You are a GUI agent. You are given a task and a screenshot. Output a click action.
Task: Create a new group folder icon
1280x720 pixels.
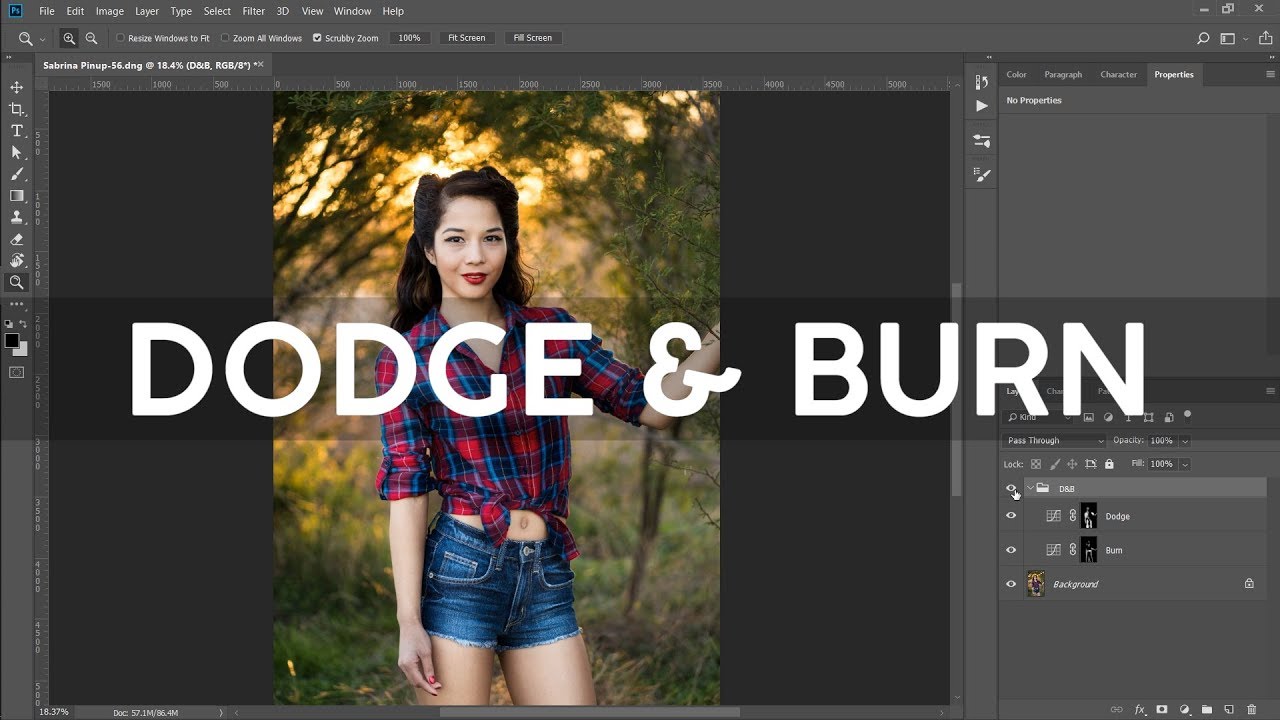[x=1207, y=709]
